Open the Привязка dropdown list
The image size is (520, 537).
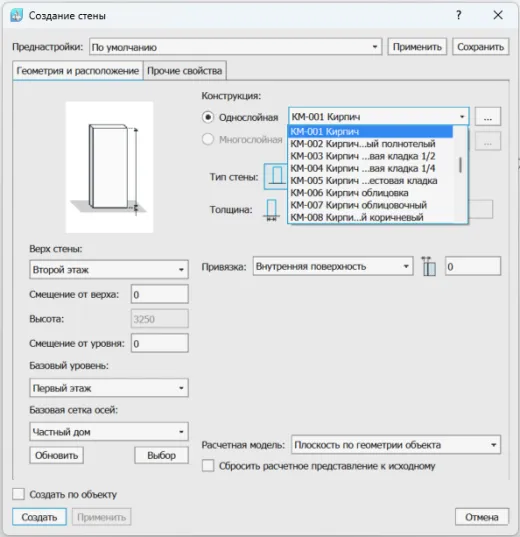click(x=333, y=266)
